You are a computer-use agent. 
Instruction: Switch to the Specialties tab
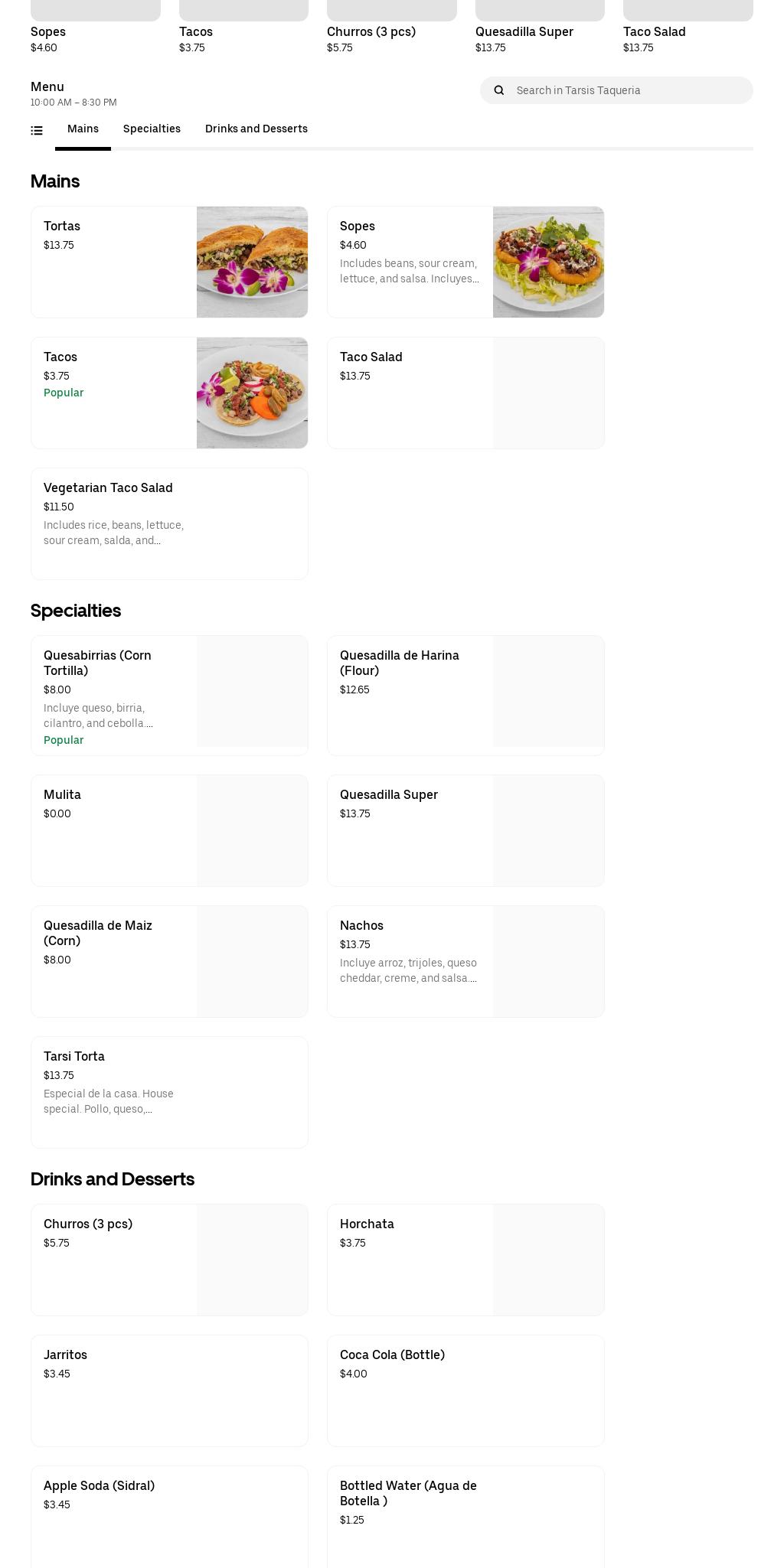151,129
